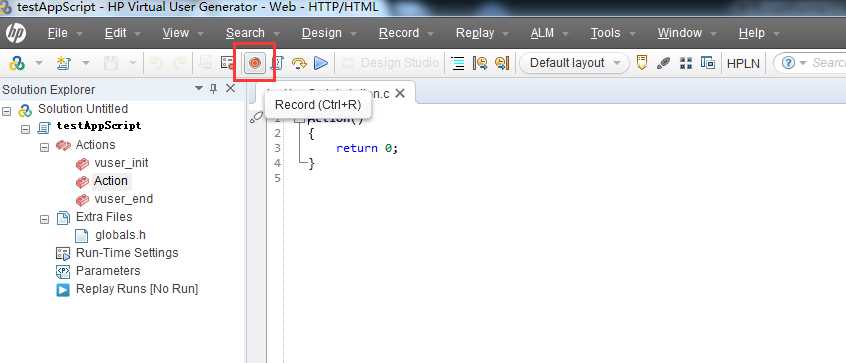This screenshot has height=363, width=846.
Task: Close the Action.c editor tab
Action: 400,93
